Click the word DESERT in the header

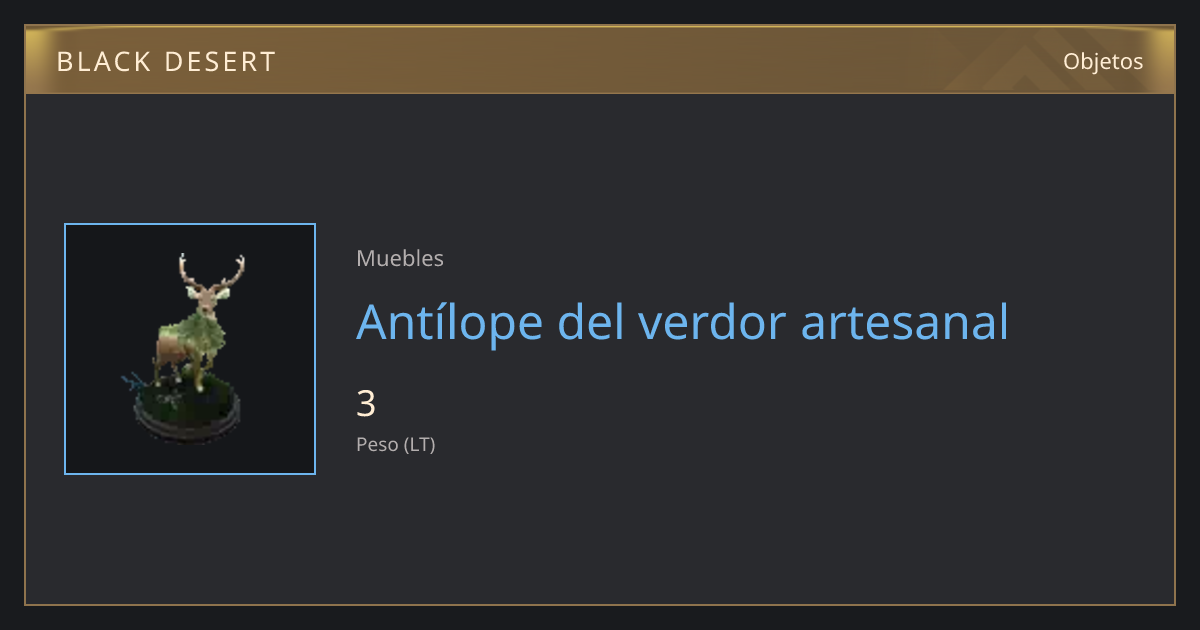220,62
